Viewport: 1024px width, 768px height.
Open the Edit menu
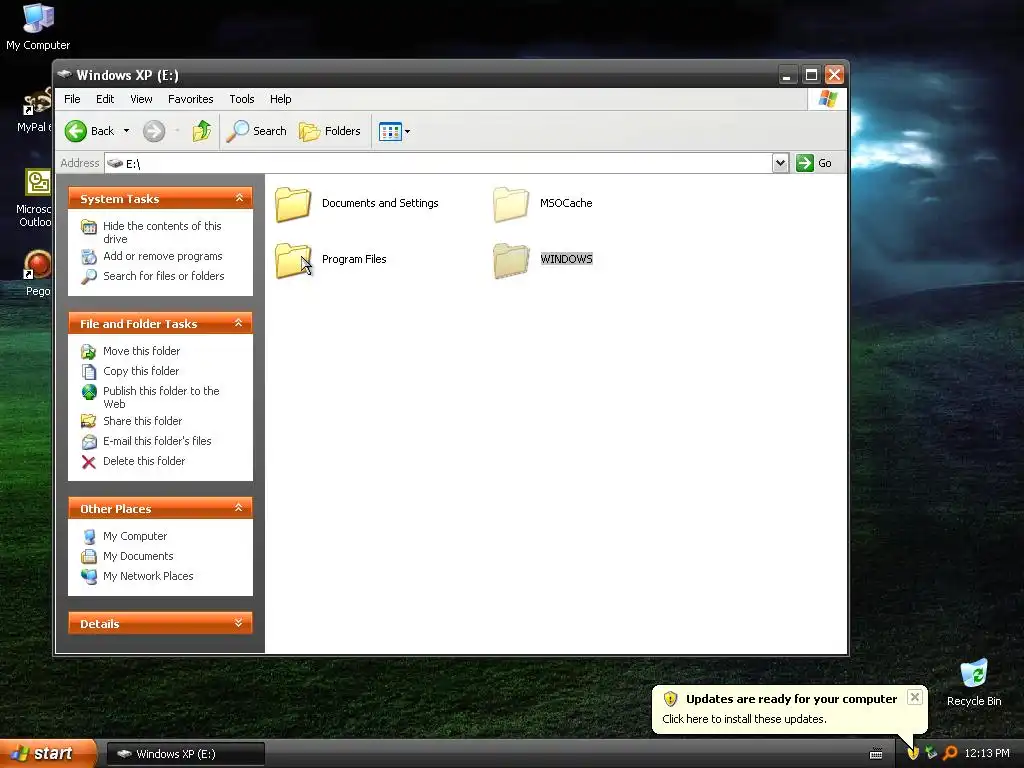104,99
